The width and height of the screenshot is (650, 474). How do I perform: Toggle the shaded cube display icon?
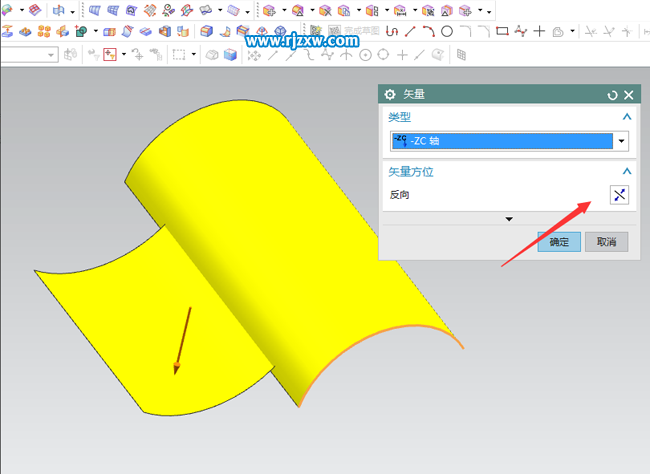click(229, 54)
